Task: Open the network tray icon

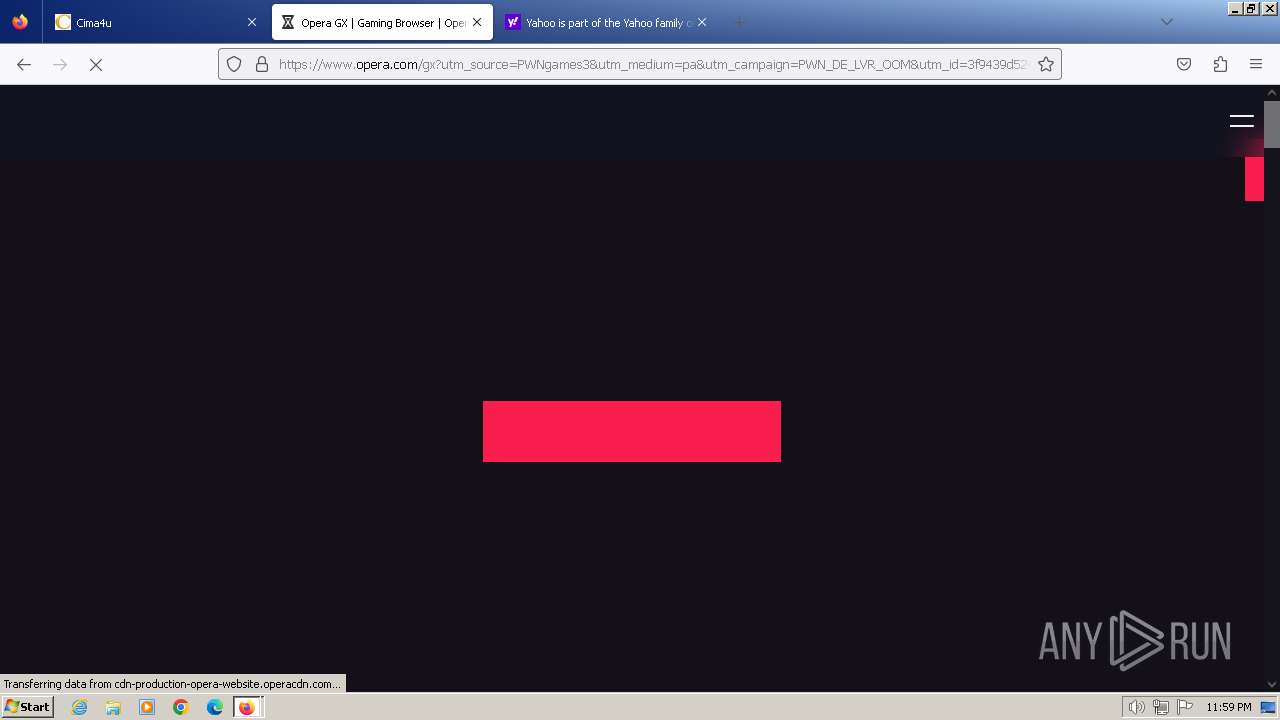Action: (x=1160, y=707)
